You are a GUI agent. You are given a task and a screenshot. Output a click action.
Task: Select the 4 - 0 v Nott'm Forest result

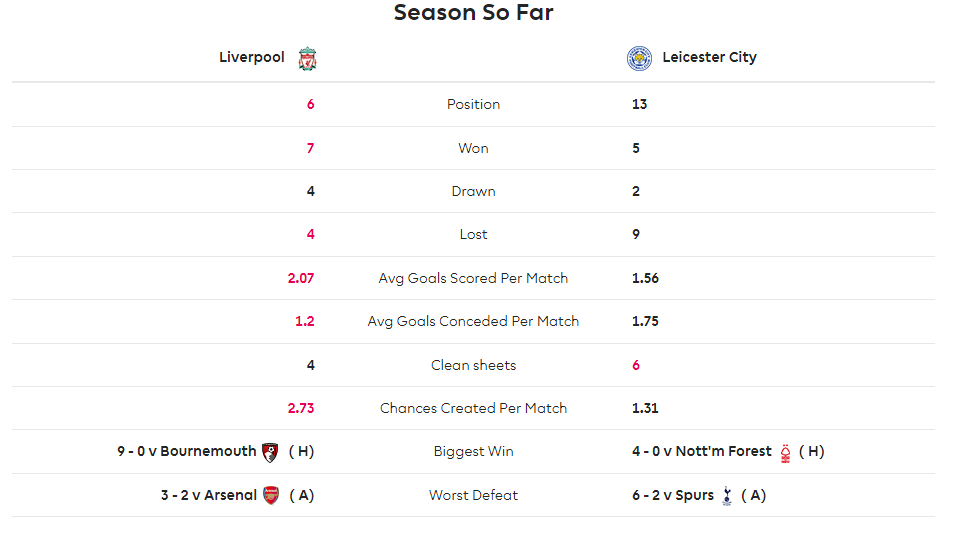701,451
